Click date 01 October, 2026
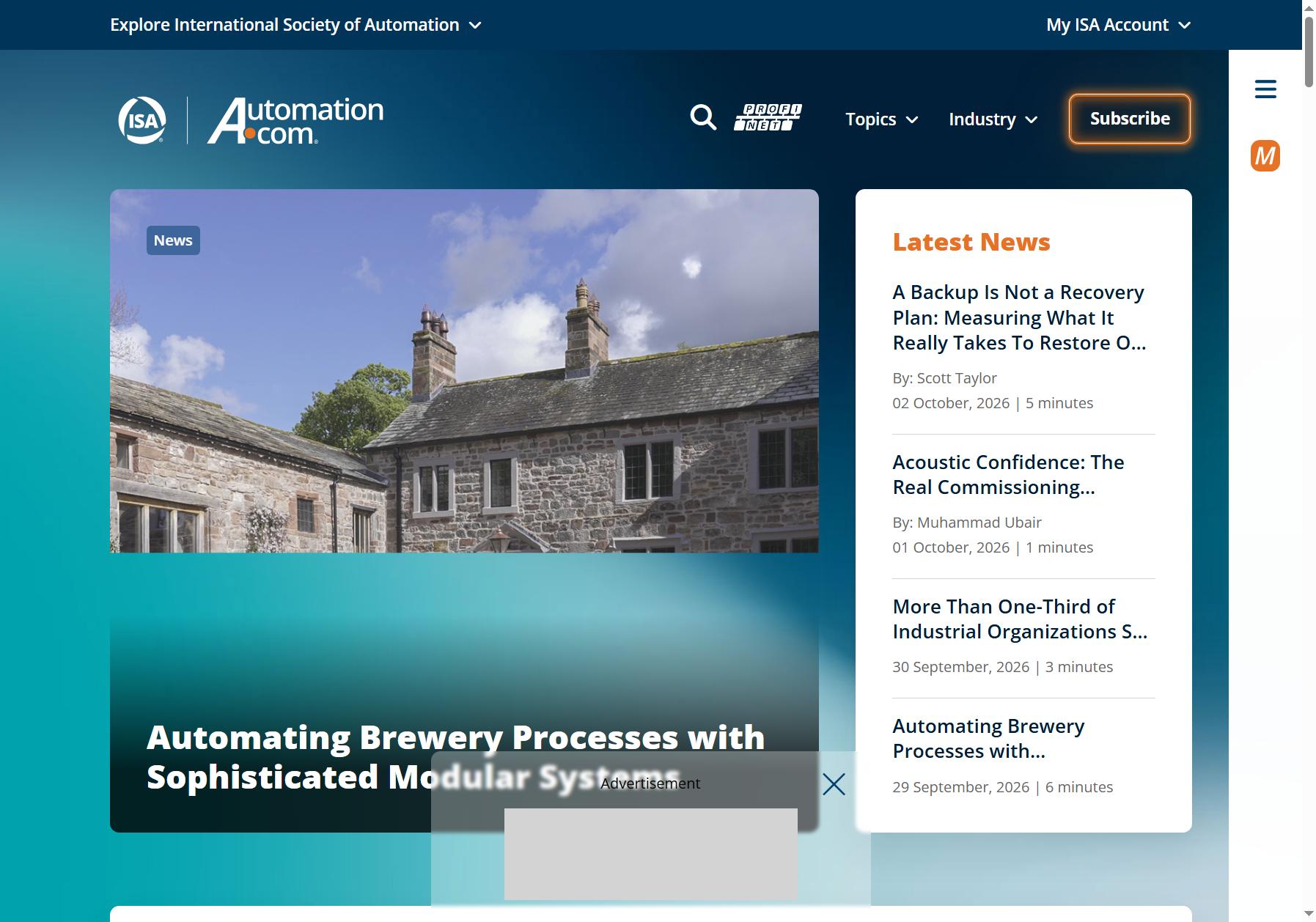Image resolution: width=1316 pixels, height=922 pixels. [951, 547]
